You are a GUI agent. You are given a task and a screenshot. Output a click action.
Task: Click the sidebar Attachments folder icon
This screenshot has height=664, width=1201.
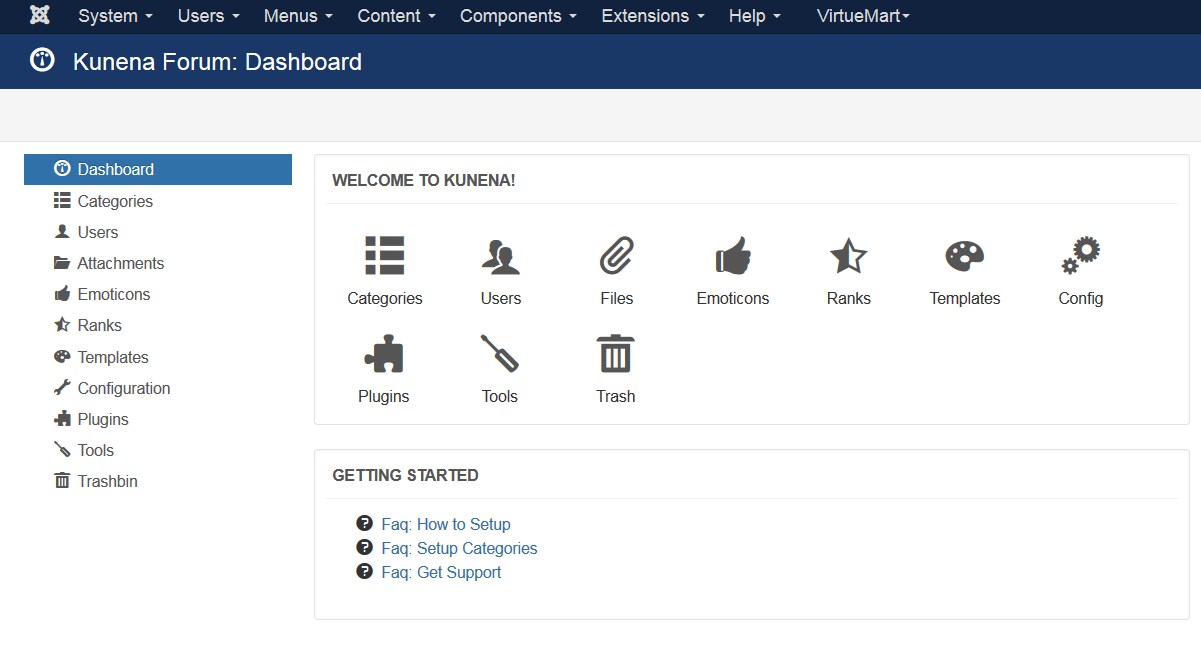pos(62,263)
